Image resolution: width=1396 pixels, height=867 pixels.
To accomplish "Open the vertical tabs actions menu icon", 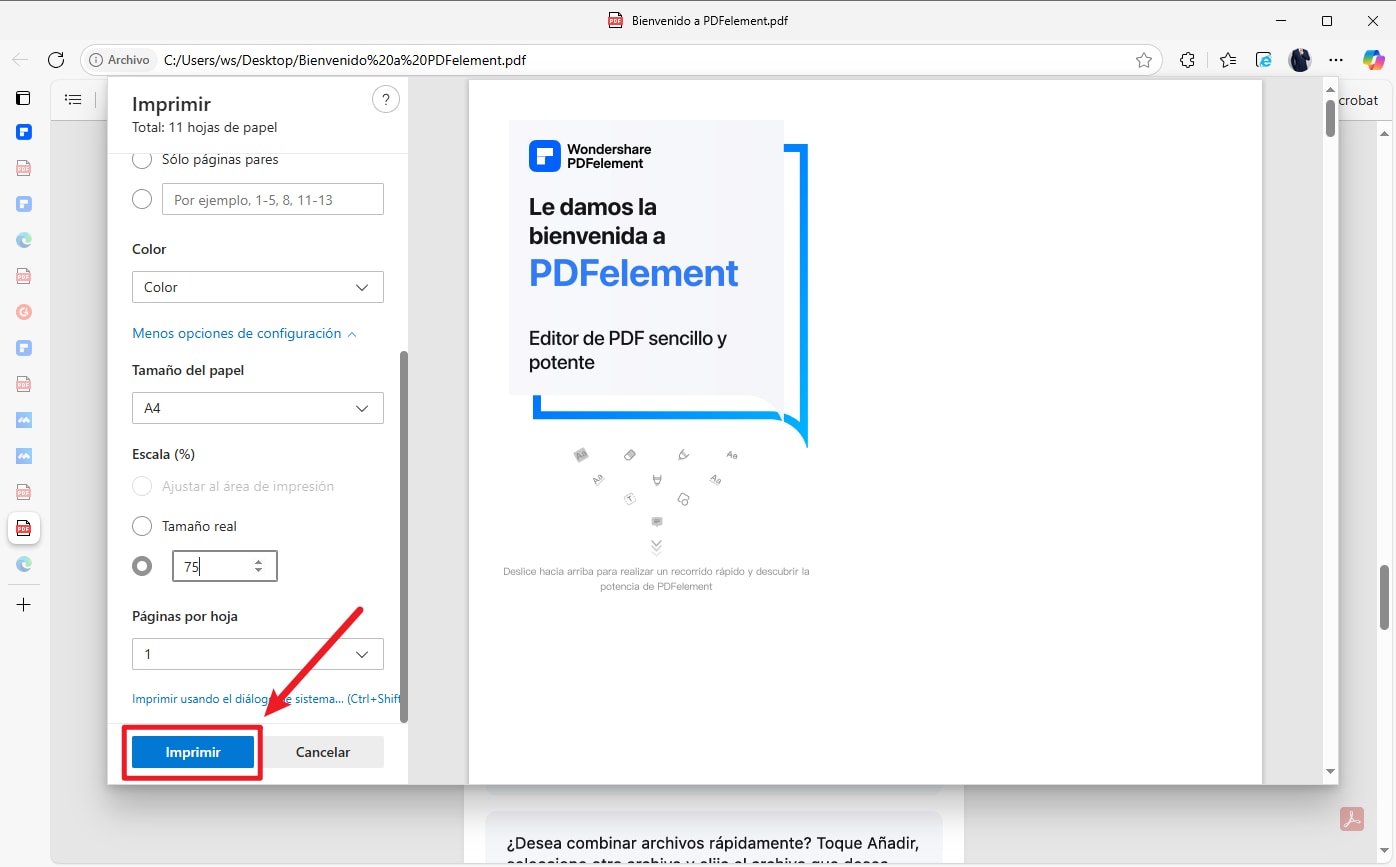I will (23, 98).
